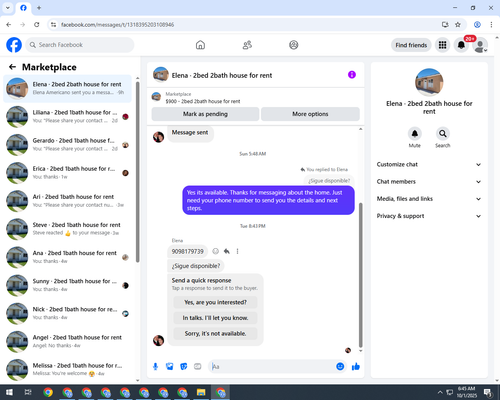The image size is (500, 400).
Task: Open Angel 2bed 1bath house conversation
Action: click(x=67, y=341)
